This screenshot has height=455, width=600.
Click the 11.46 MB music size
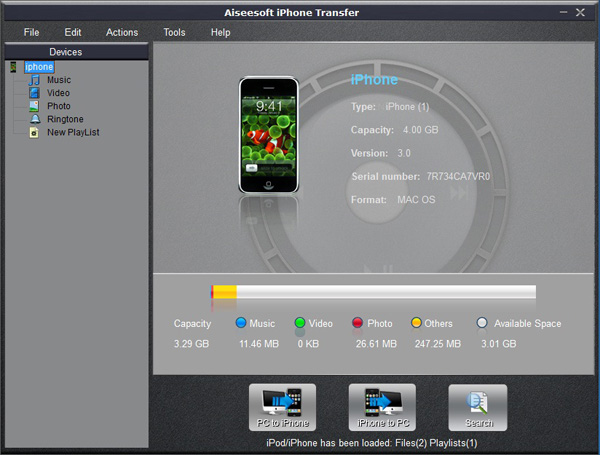[x=259, y=344]
